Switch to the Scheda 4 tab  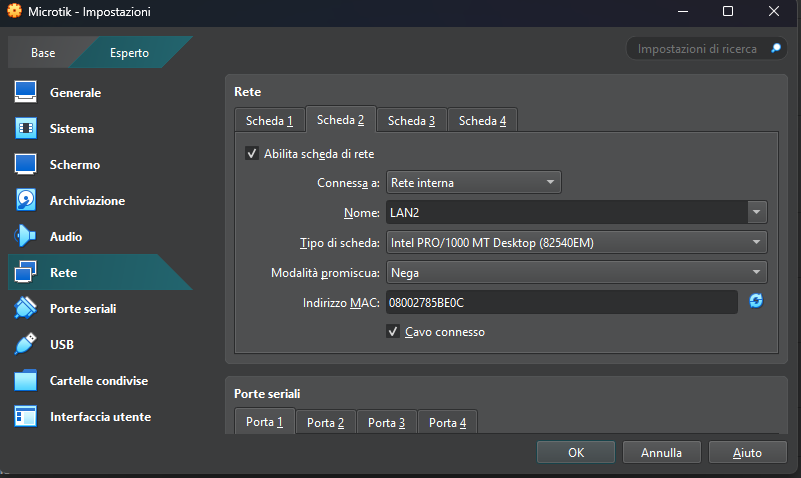click(482, 121)
